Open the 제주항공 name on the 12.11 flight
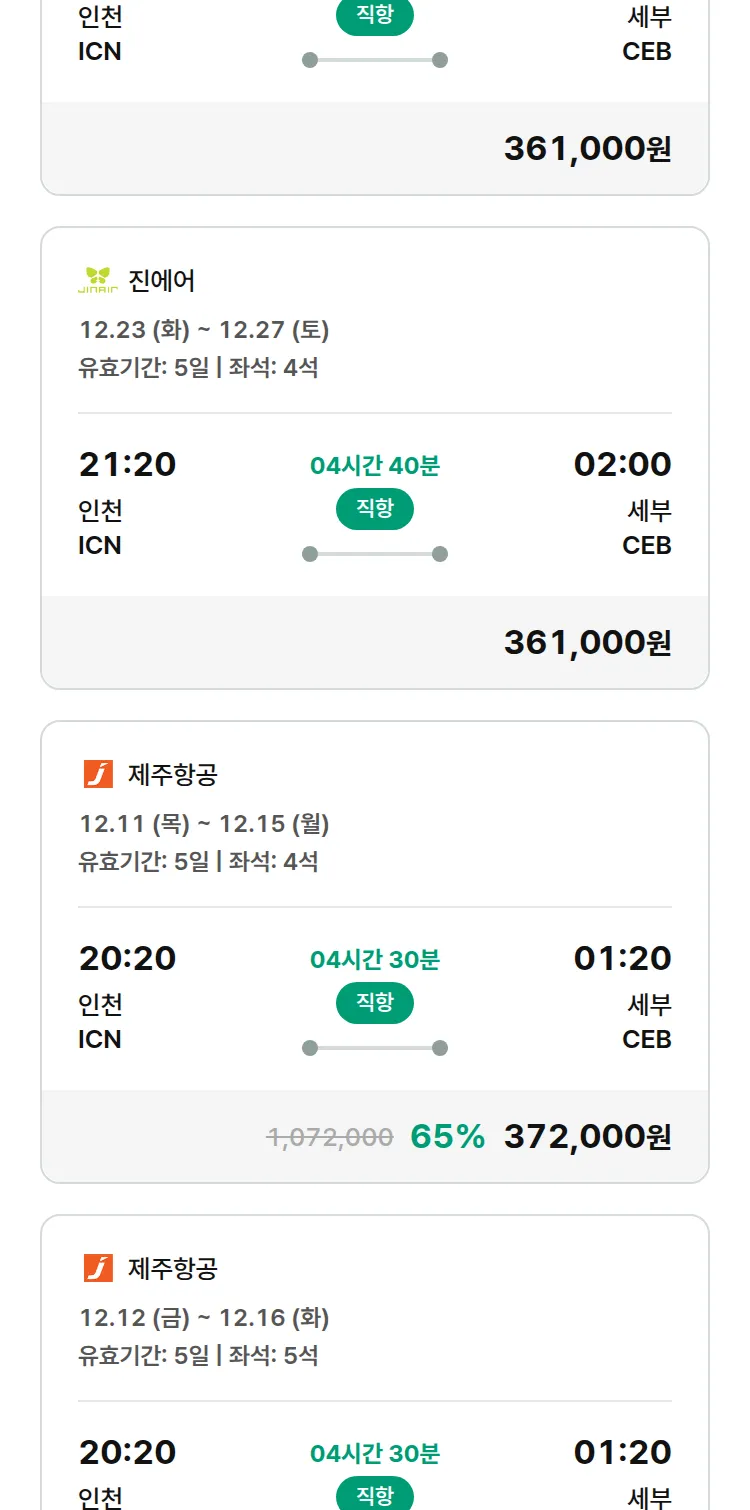 tap(173, 774)
